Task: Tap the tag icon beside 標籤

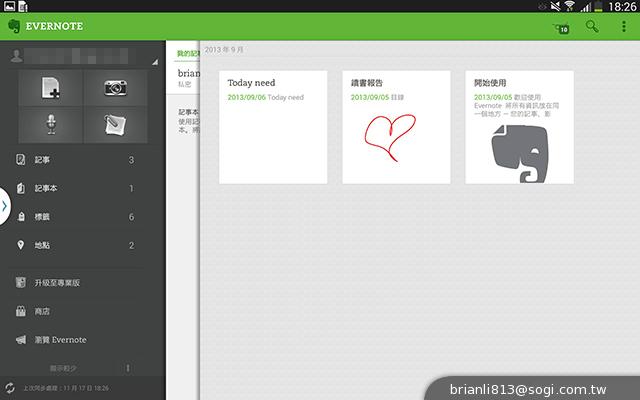Action: point(21,217)
